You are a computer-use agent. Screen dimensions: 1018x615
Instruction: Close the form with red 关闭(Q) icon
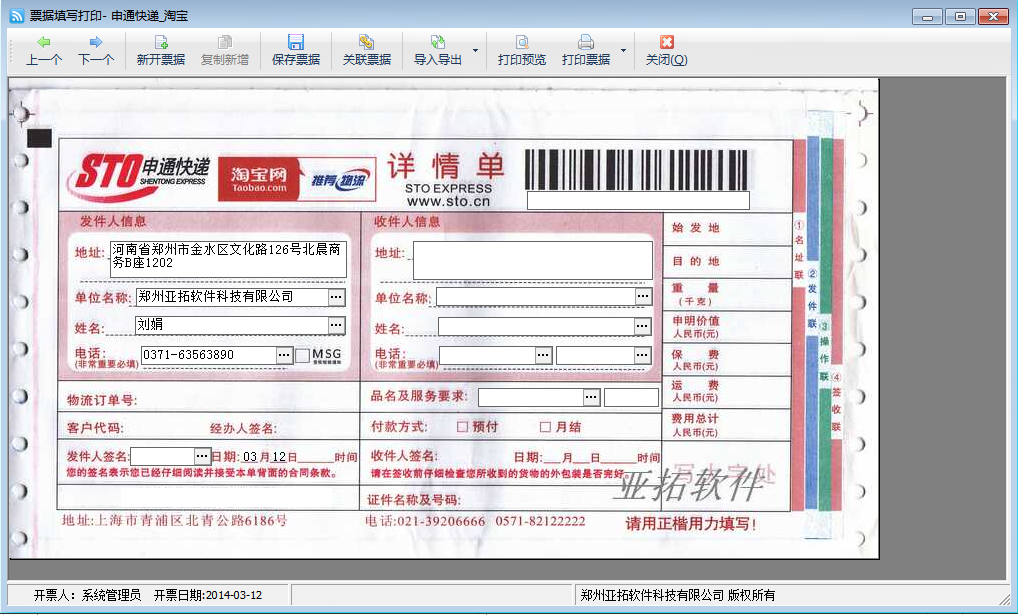666,51
